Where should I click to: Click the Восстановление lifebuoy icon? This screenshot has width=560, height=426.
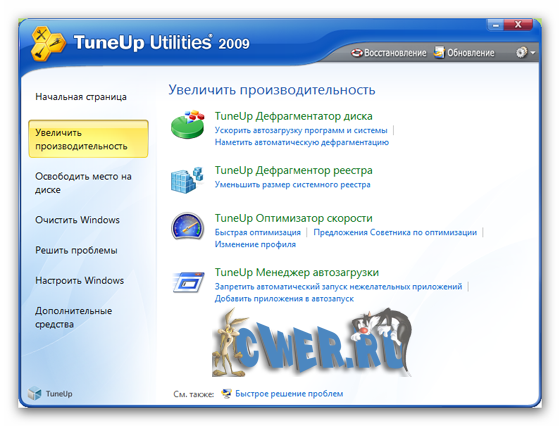pyautogui.click(x=357, y=53)
